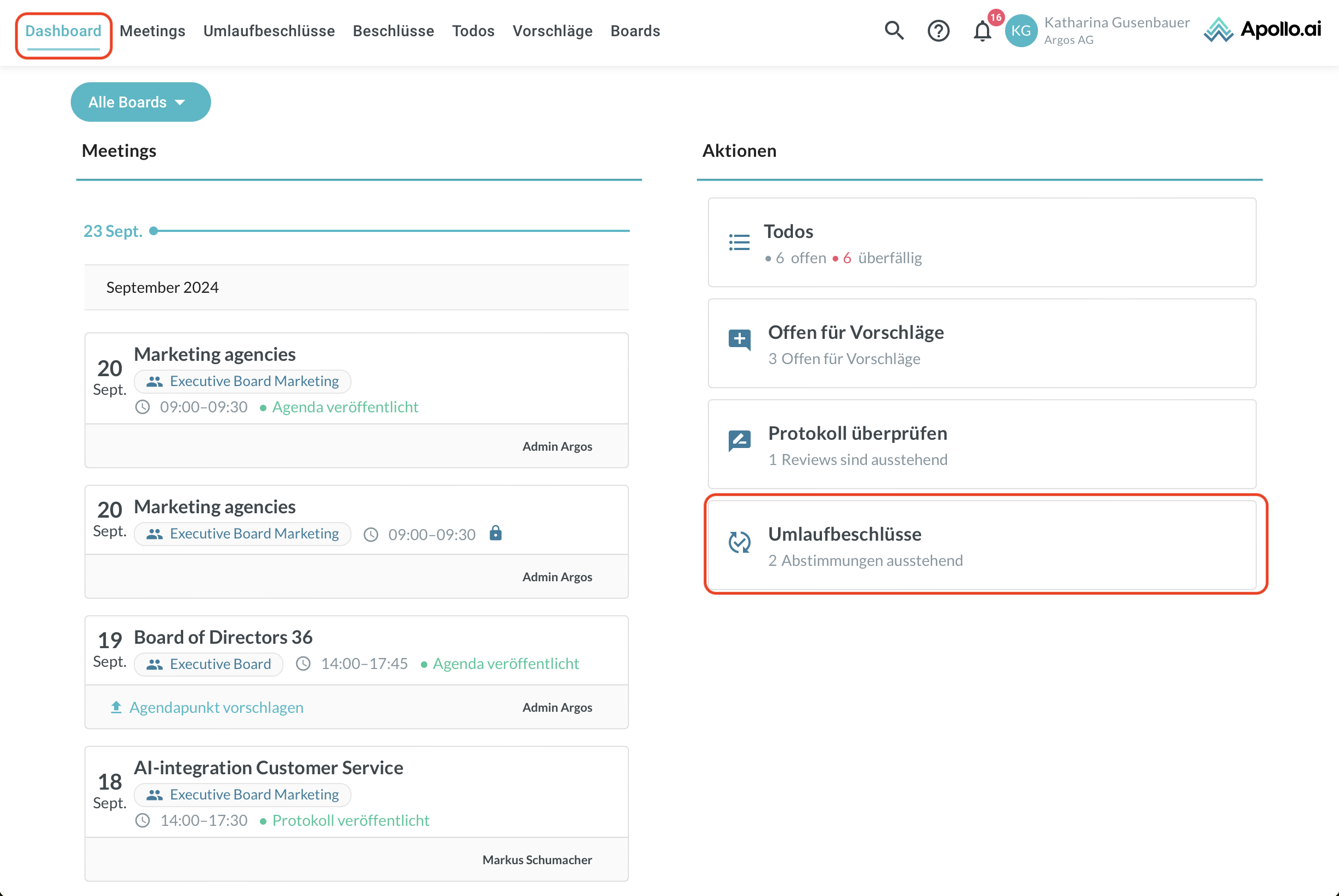Open the help question mark icon

click(x=938, y=31)
